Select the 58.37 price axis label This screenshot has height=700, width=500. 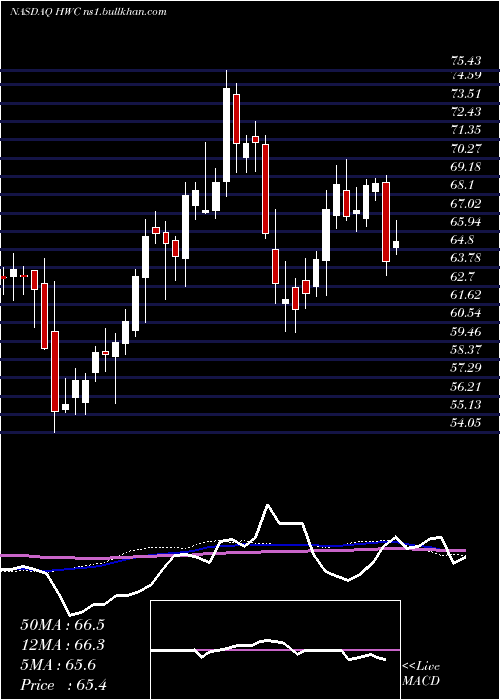(464, 349)
